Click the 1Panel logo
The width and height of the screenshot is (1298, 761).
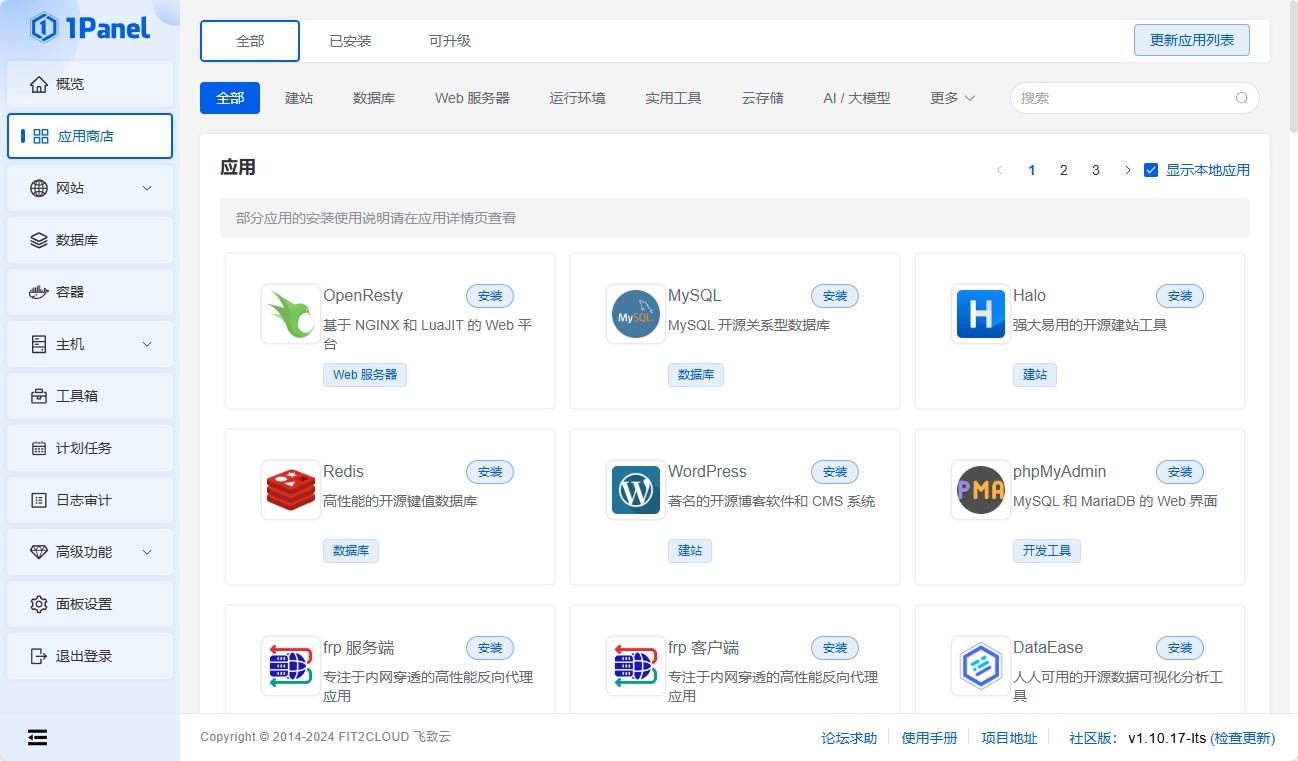[x=90, y=27]
